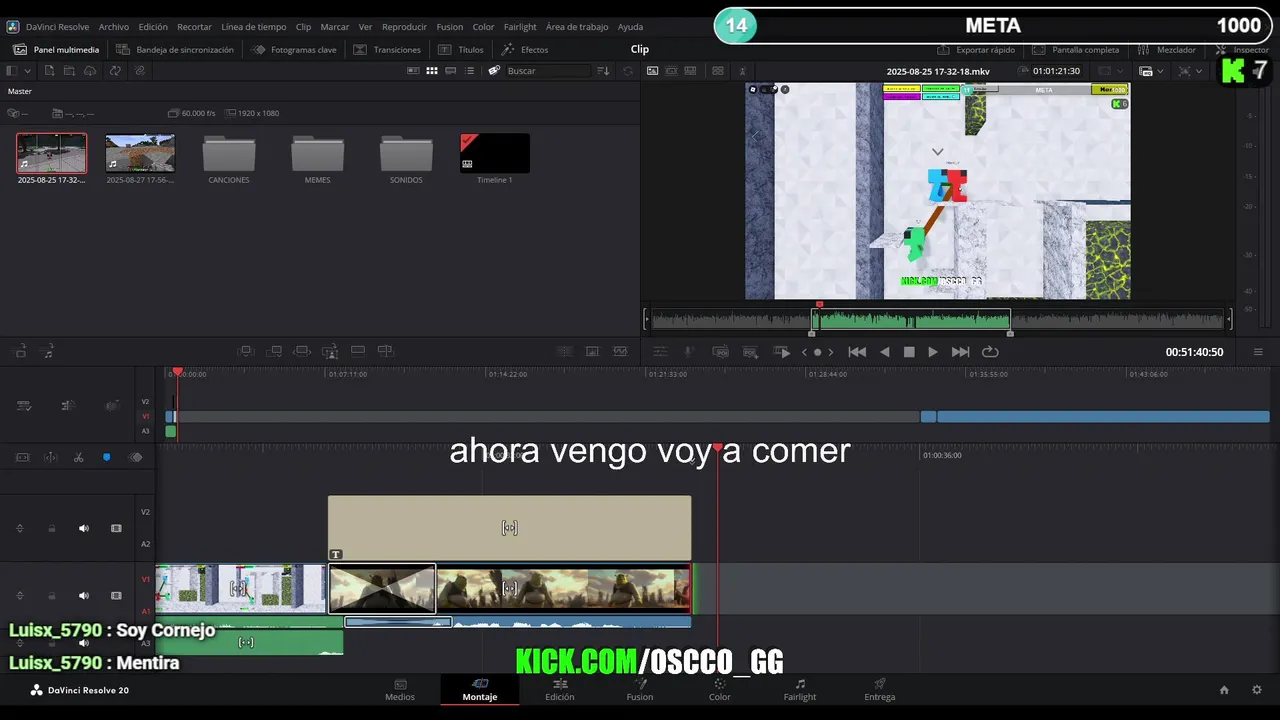Lock the V2 track

point(52,528)
